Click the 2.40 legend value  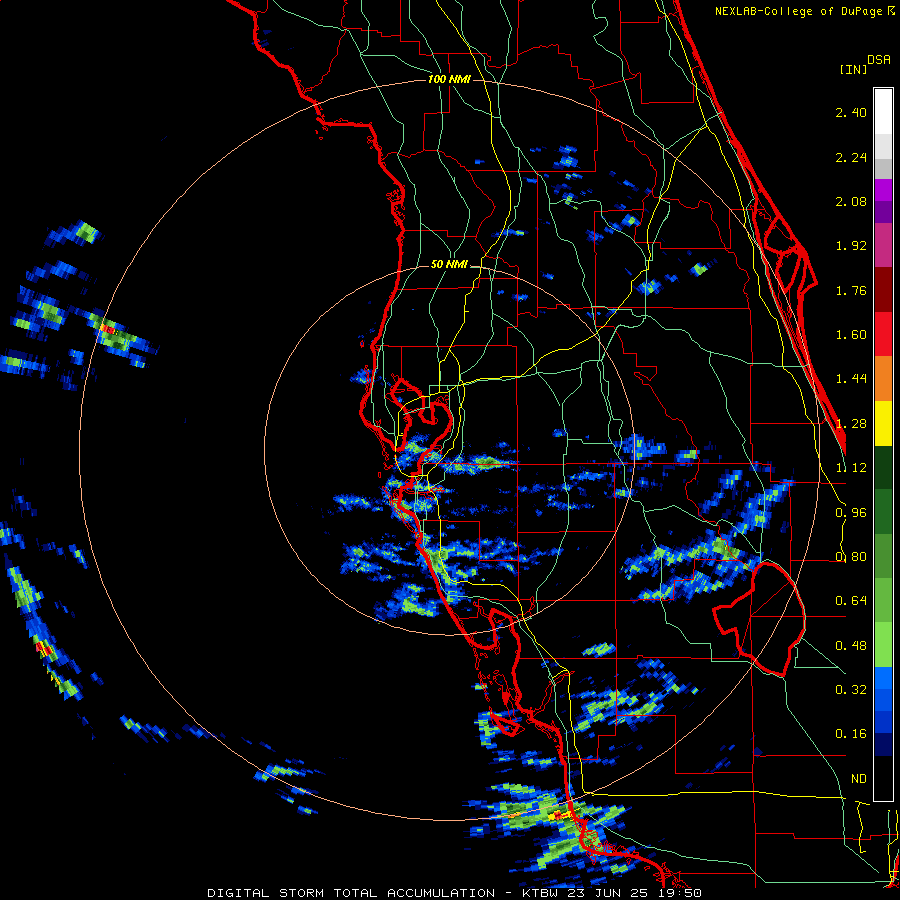(851, 112)
